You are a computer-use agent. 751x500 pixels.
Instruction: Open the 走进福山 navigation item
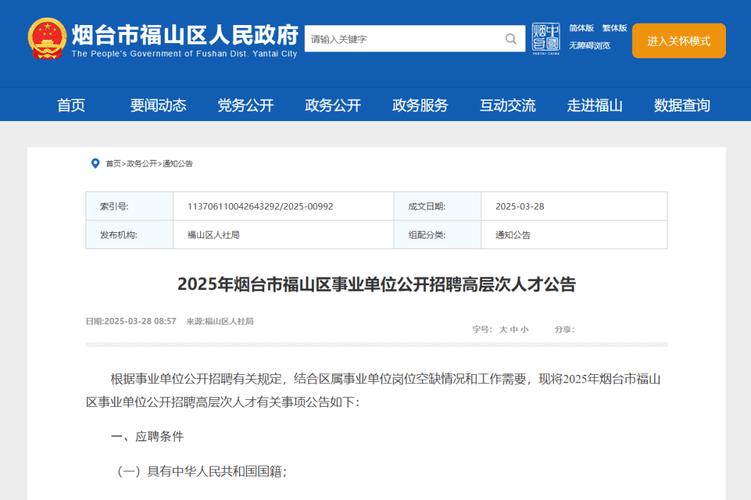coord(595,105)
